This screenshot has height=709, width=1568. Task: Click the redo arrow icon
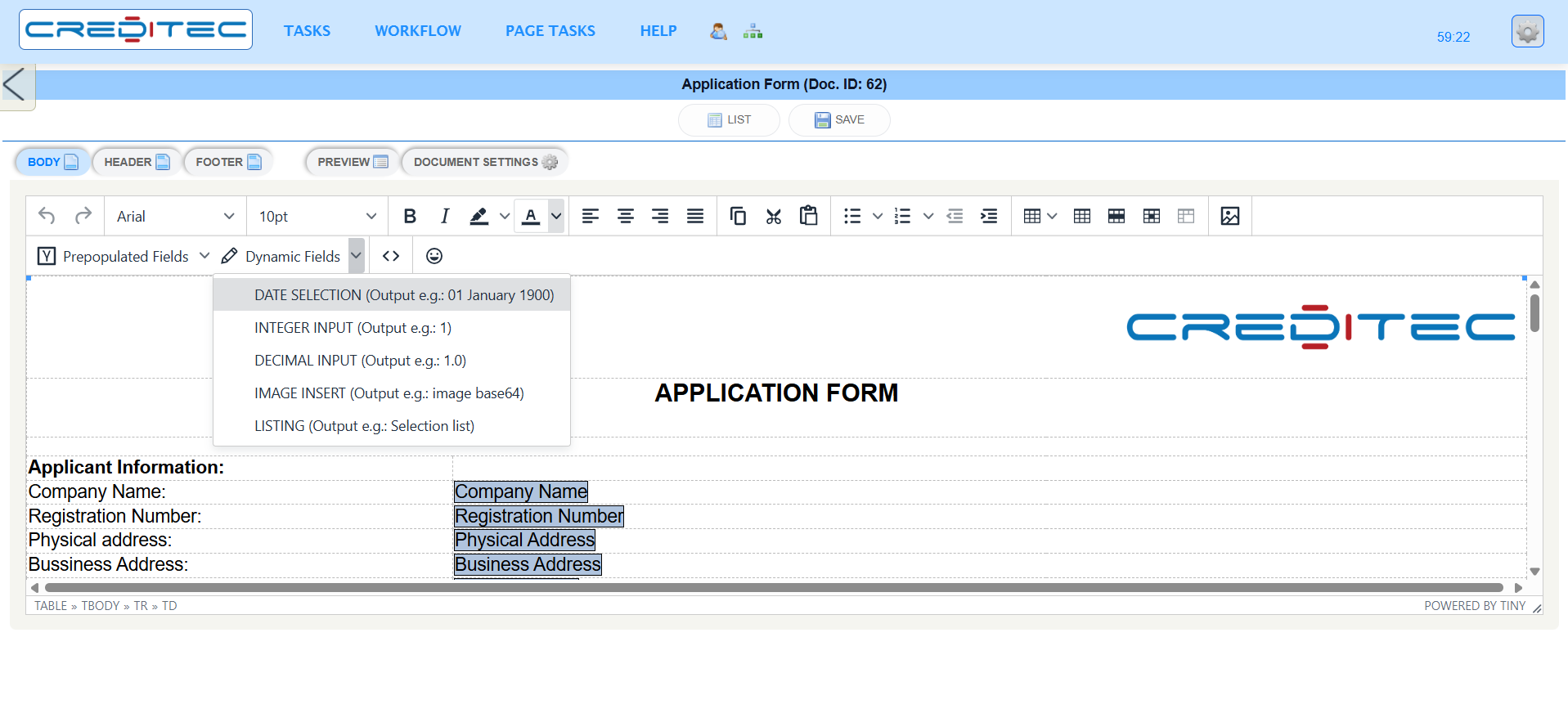83,216
